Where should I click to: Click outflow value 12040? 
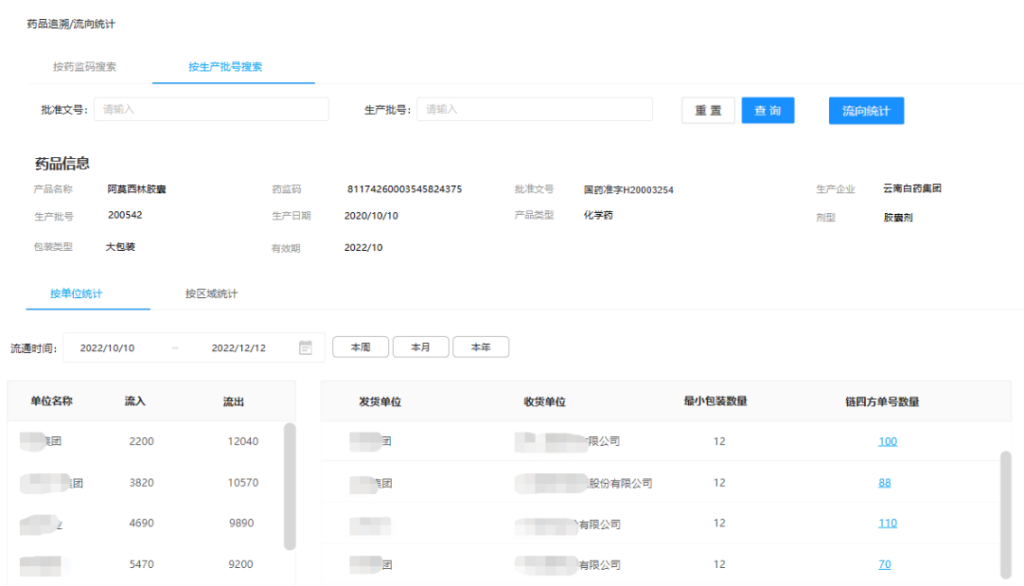(243, 442)
